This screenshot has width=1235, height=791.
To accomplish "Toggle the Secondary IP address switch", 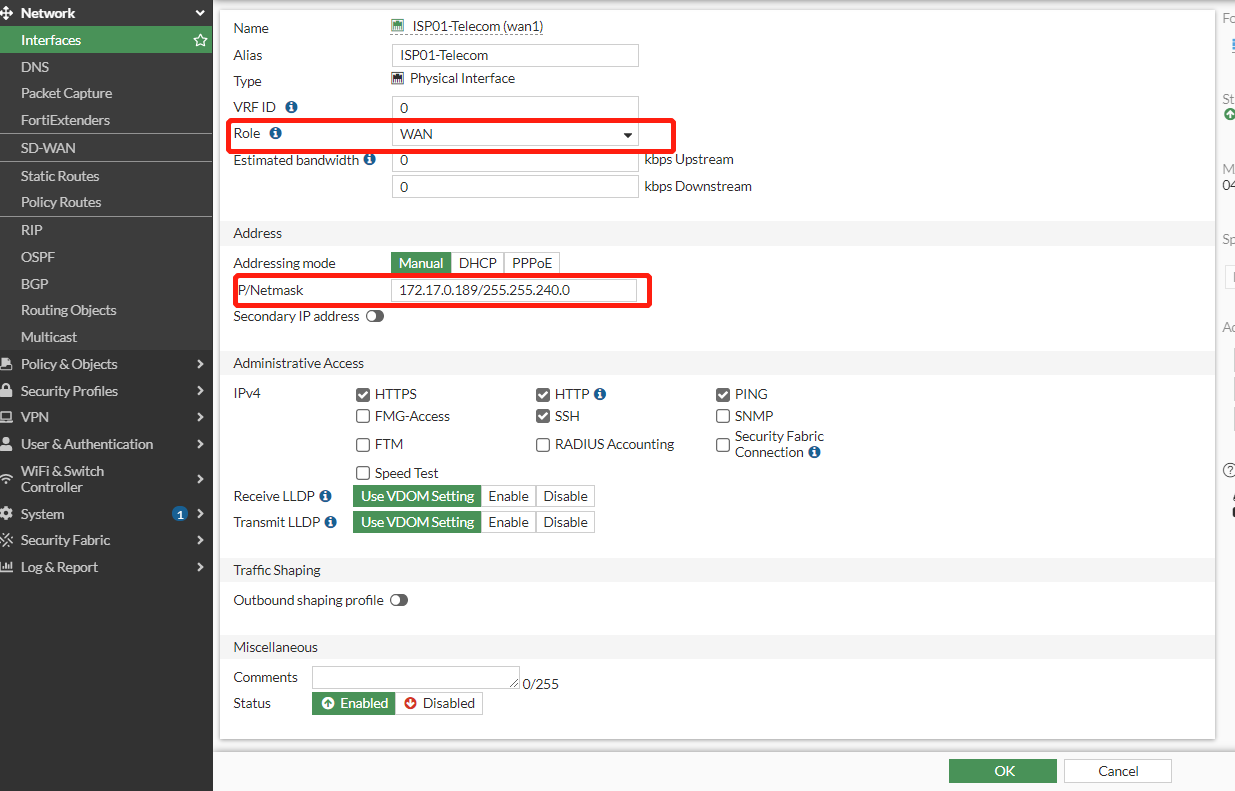I will point(375,315).
